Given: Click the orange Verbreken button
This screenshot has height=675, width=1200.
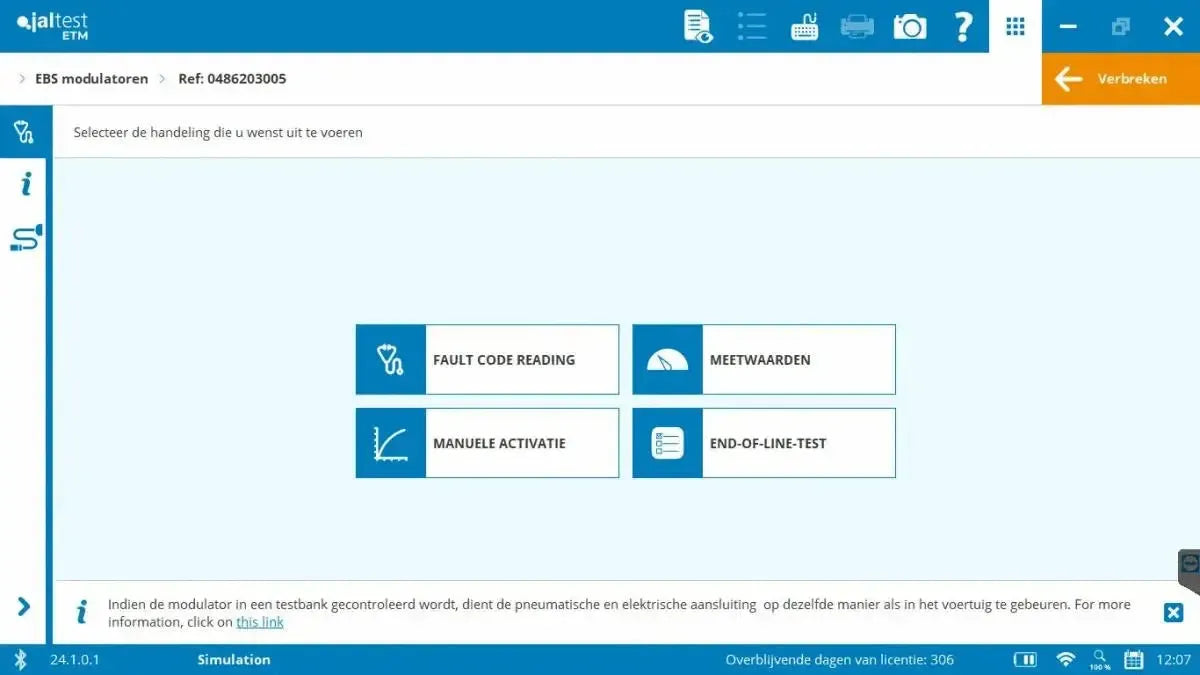Looking at the screenshot, I should coord(1120,79).
